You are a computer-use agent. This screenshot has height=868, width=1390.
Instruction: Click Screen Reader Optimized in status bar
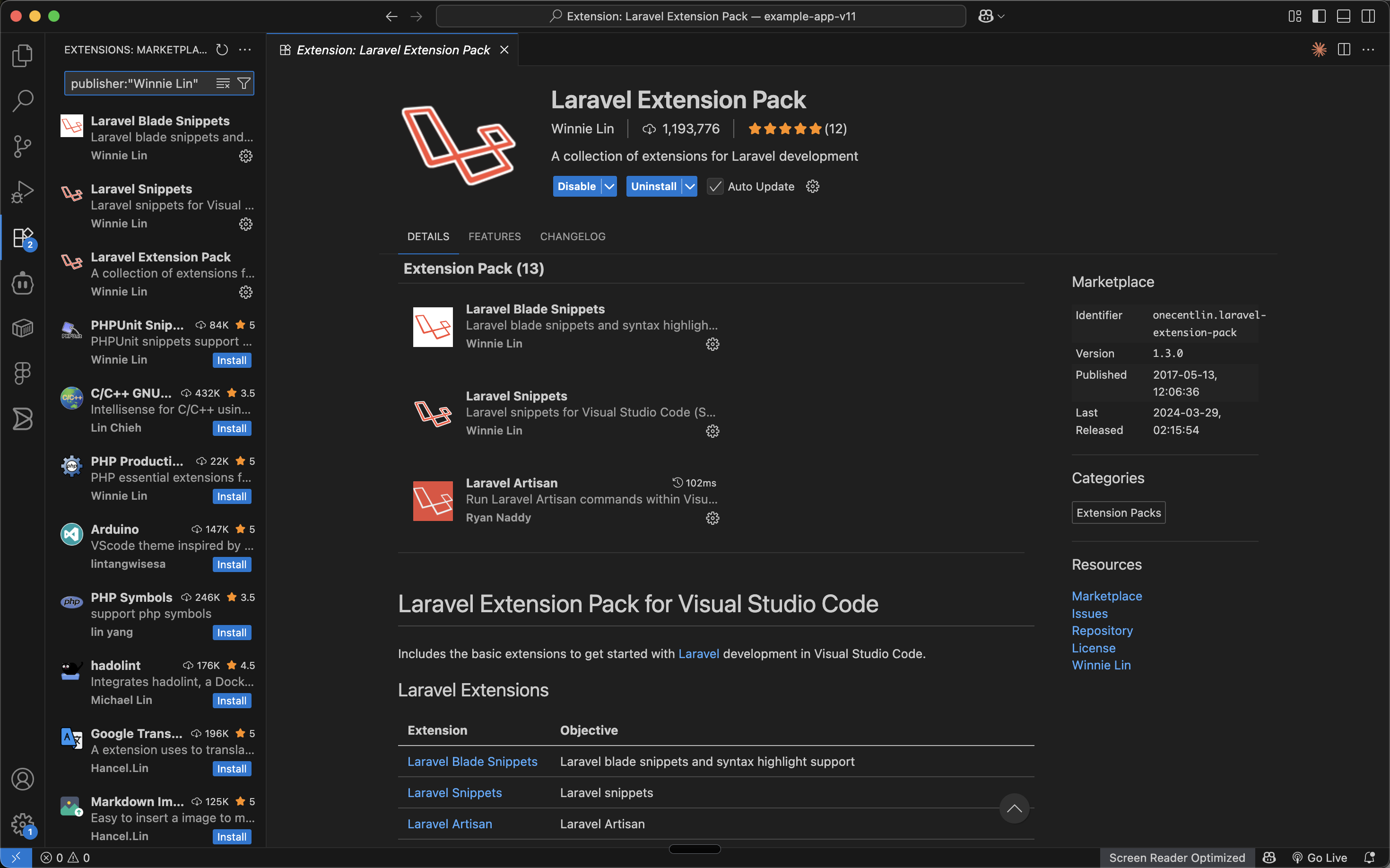[1177, 858]
